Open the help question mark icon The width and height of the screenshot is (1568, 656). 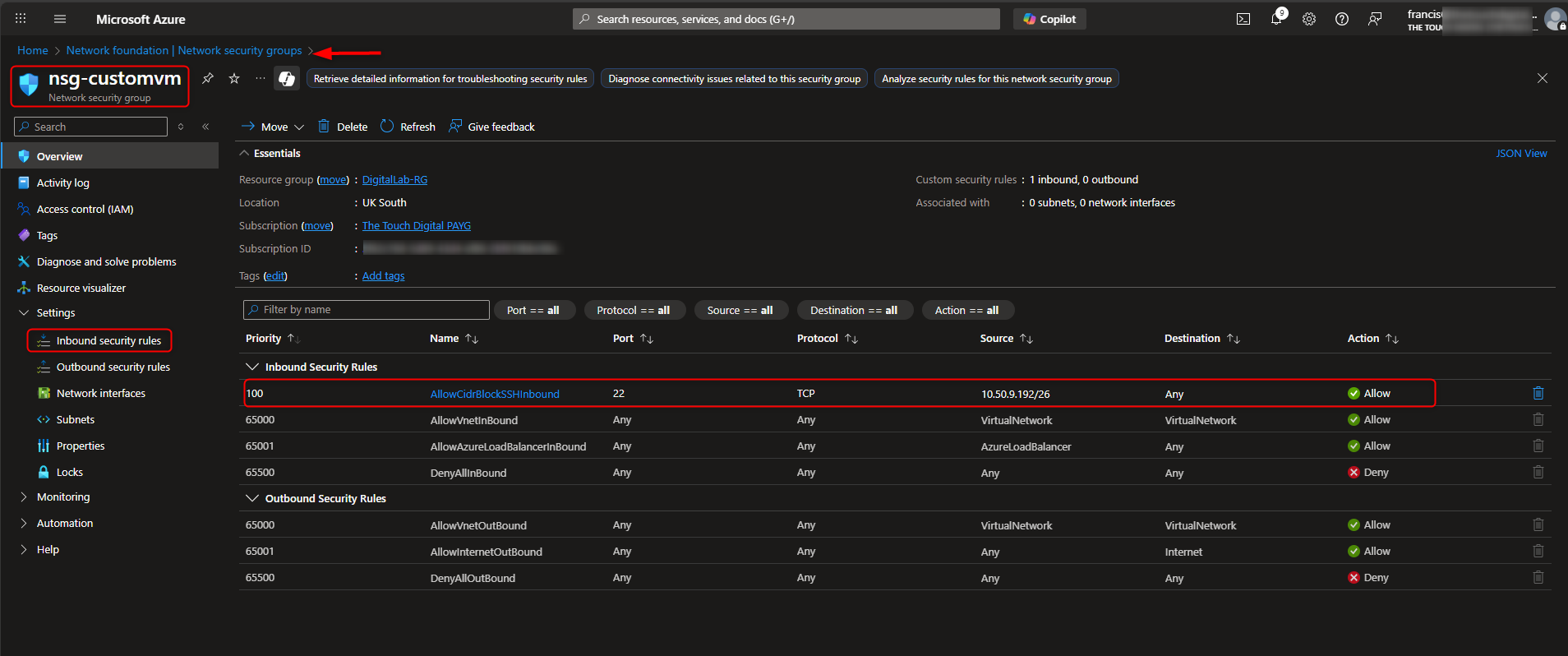(x=1342, y=19)
